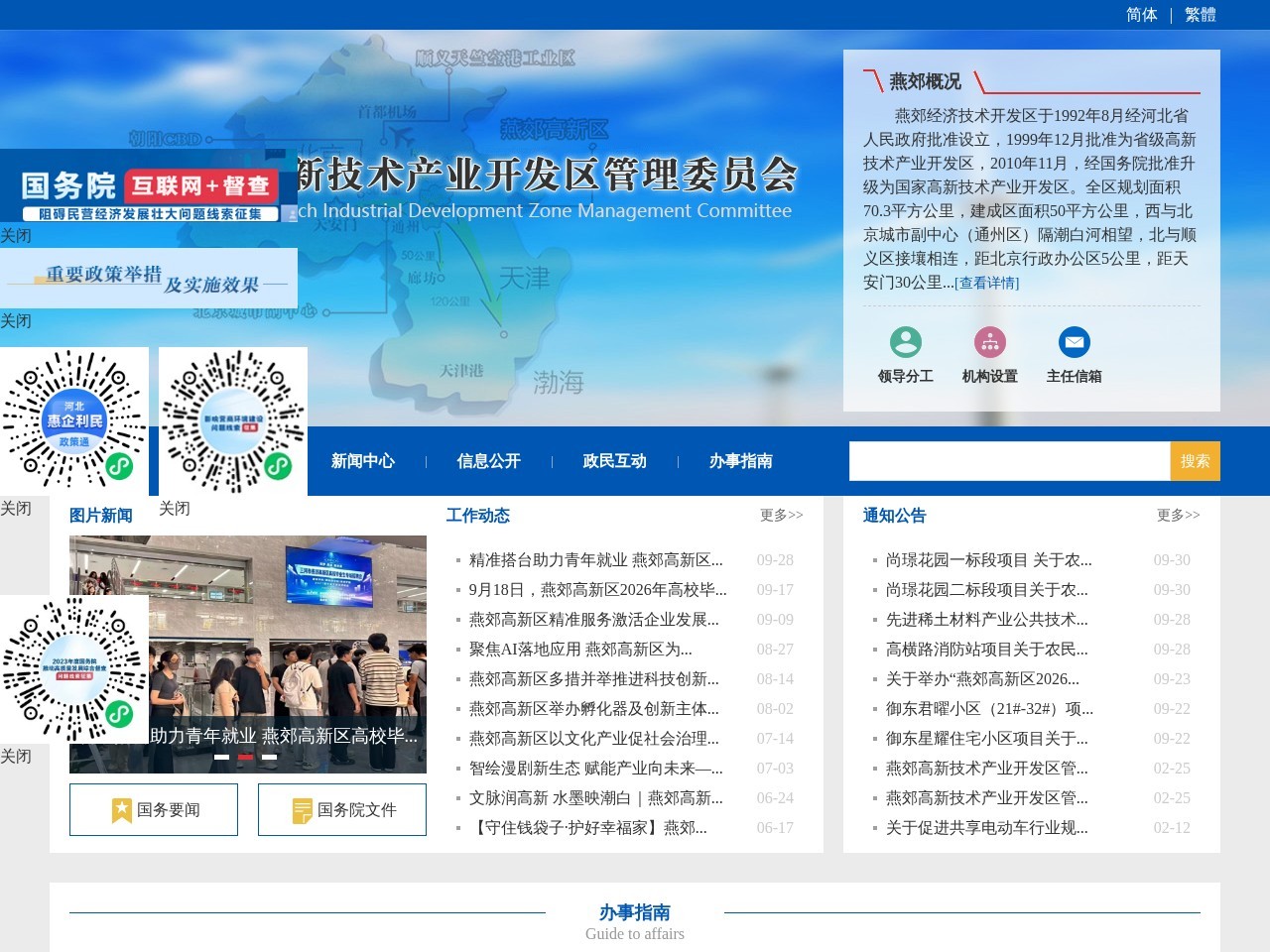
Task: Switch to 简体 language
Action: pos(1142,15)
